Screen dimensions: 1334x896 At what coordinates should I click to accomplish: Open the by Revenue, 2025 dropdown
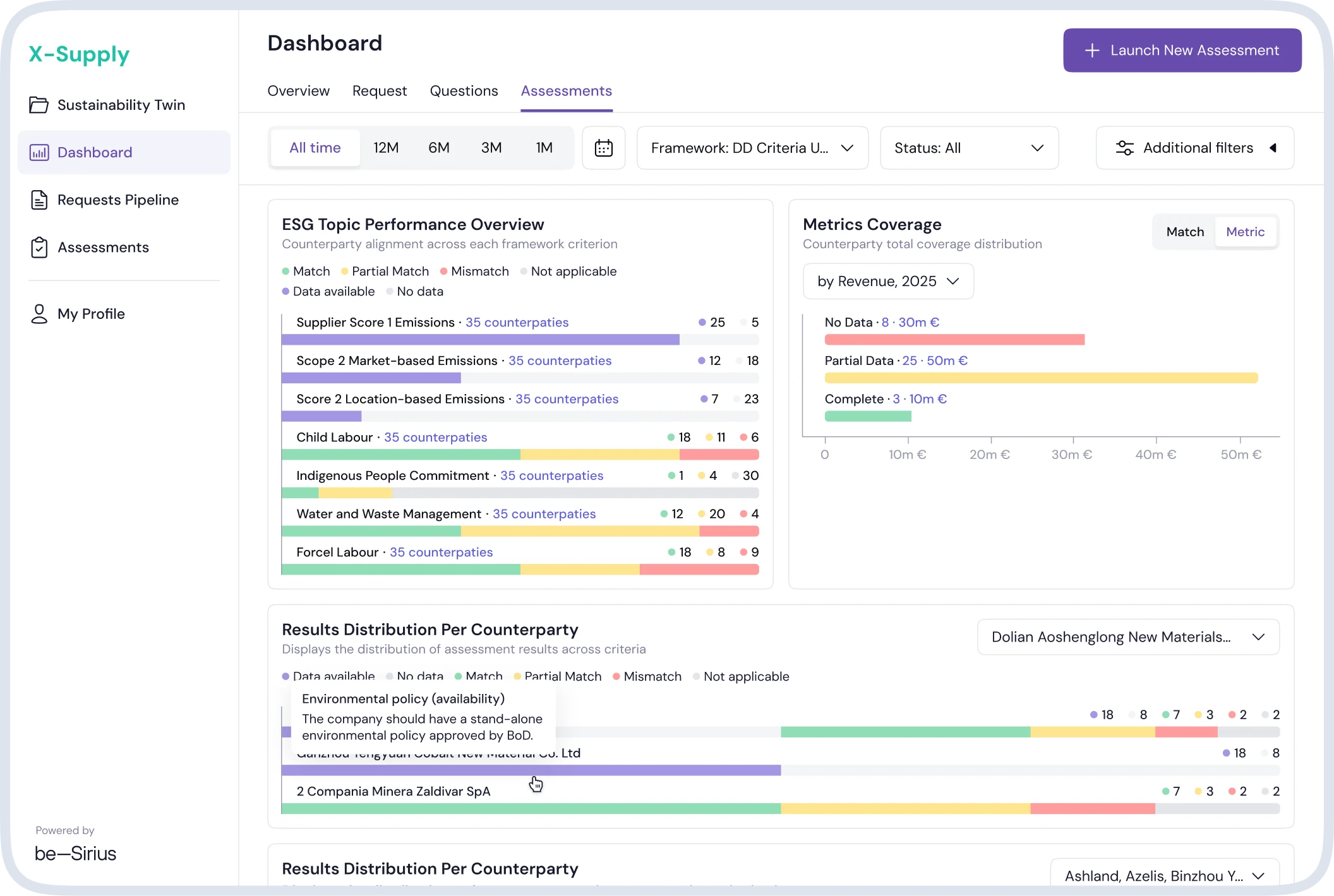888,281
